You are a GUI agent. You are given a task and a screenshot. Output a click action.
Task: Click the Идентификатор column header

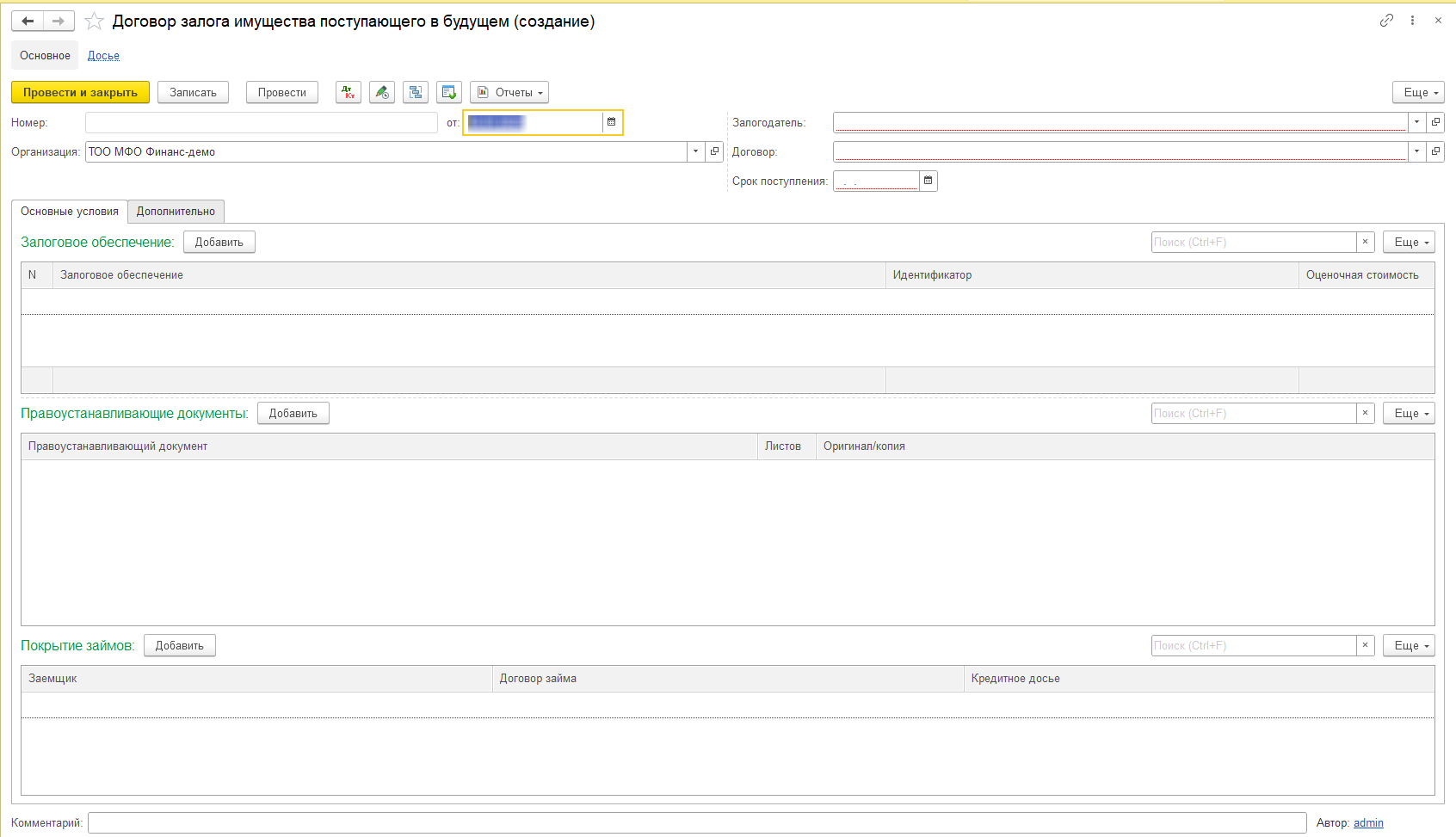coord(1092,275)
